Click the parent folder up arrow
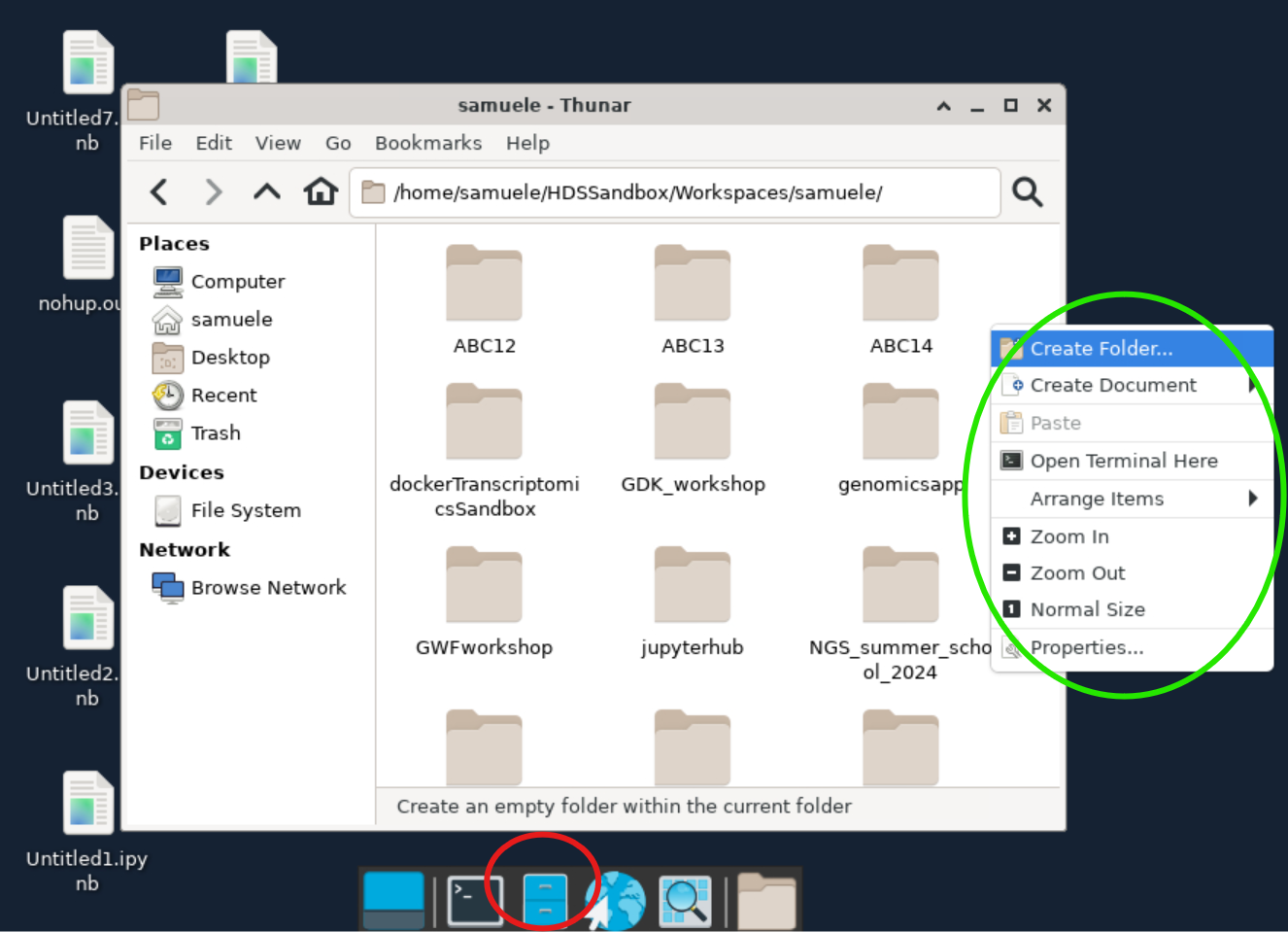This screenshot has width=1288, height=932. [x=267, y=192]
